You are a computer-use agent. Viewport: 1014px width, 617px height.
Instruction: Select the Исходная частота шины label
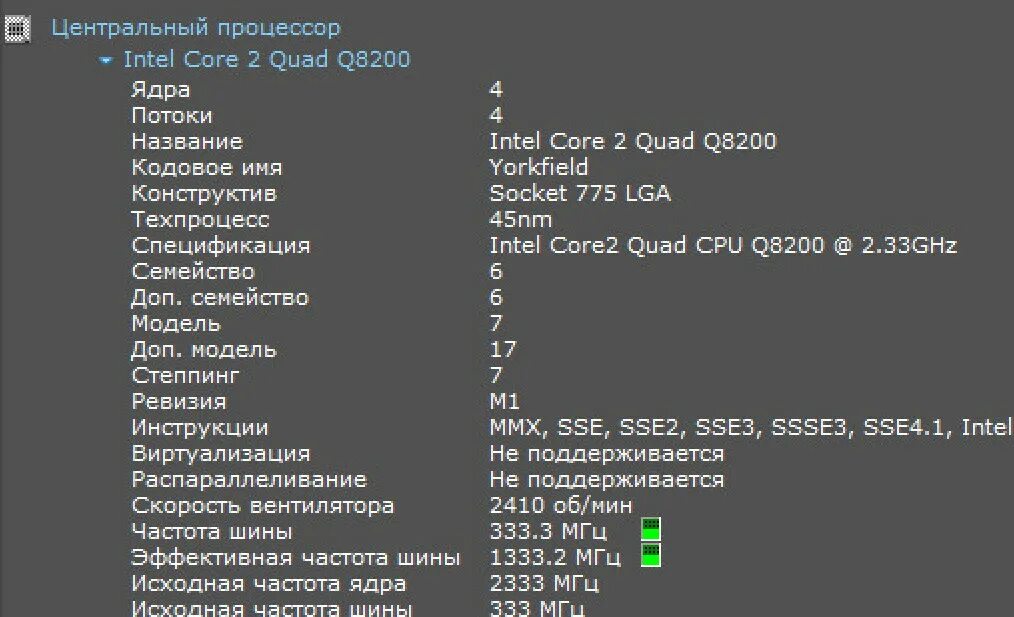pos(271,608)
